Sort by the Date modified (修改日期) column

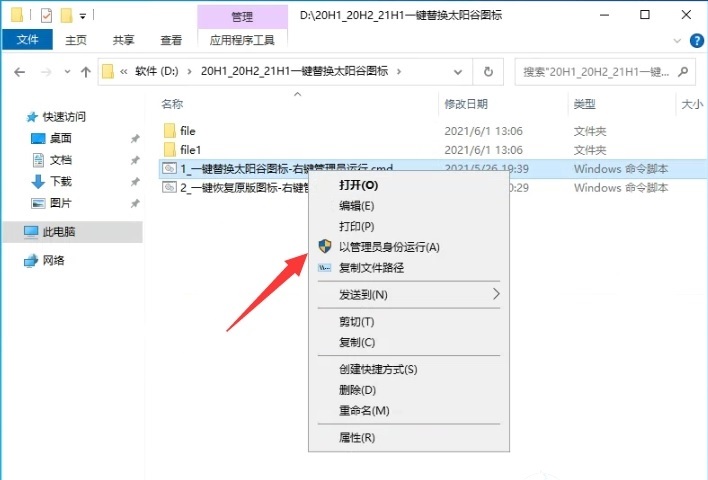tap(466, 104)
